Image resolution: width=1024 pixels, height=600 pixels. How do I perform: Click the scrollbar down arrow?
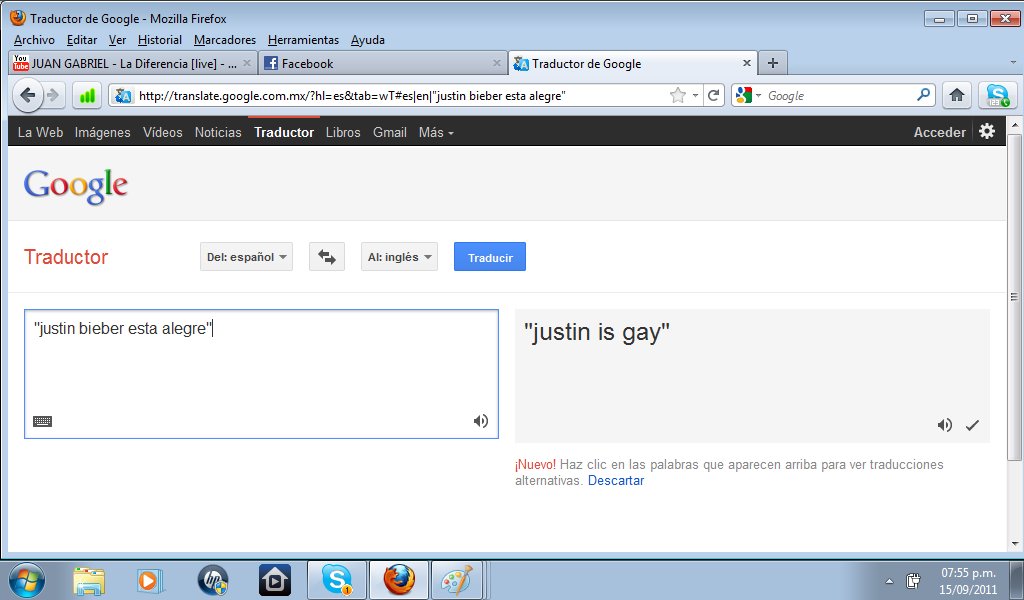(1014, 543)
